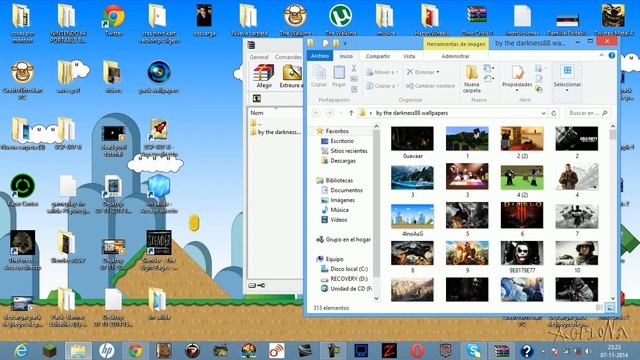Screen dimensions: 640x360
Task: Switch to the Compartir ribbon tab
Action: tap(378, 56)
